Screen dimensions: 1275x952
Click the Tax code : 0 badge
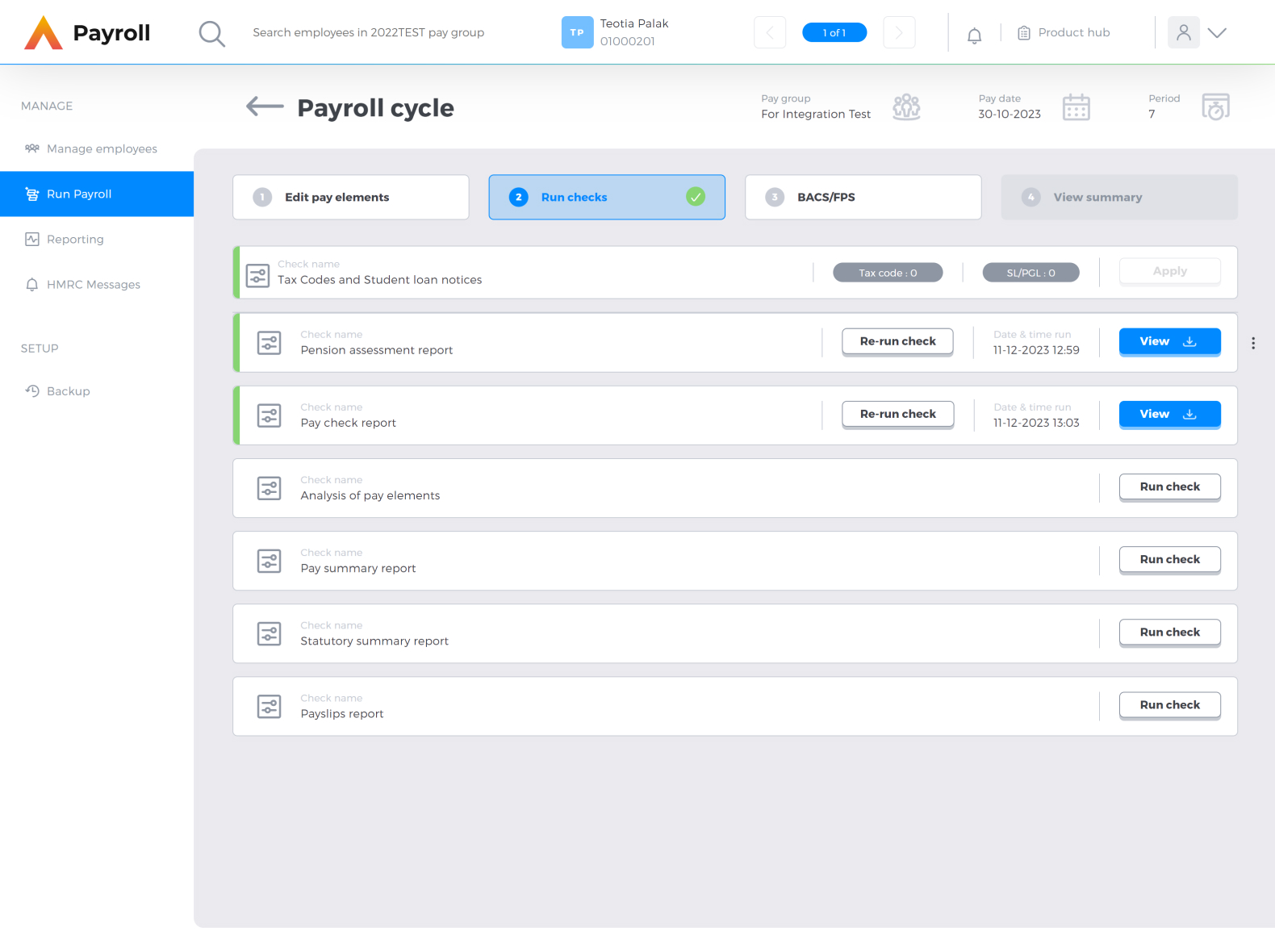pyautogui.click(x=888, y=273)
